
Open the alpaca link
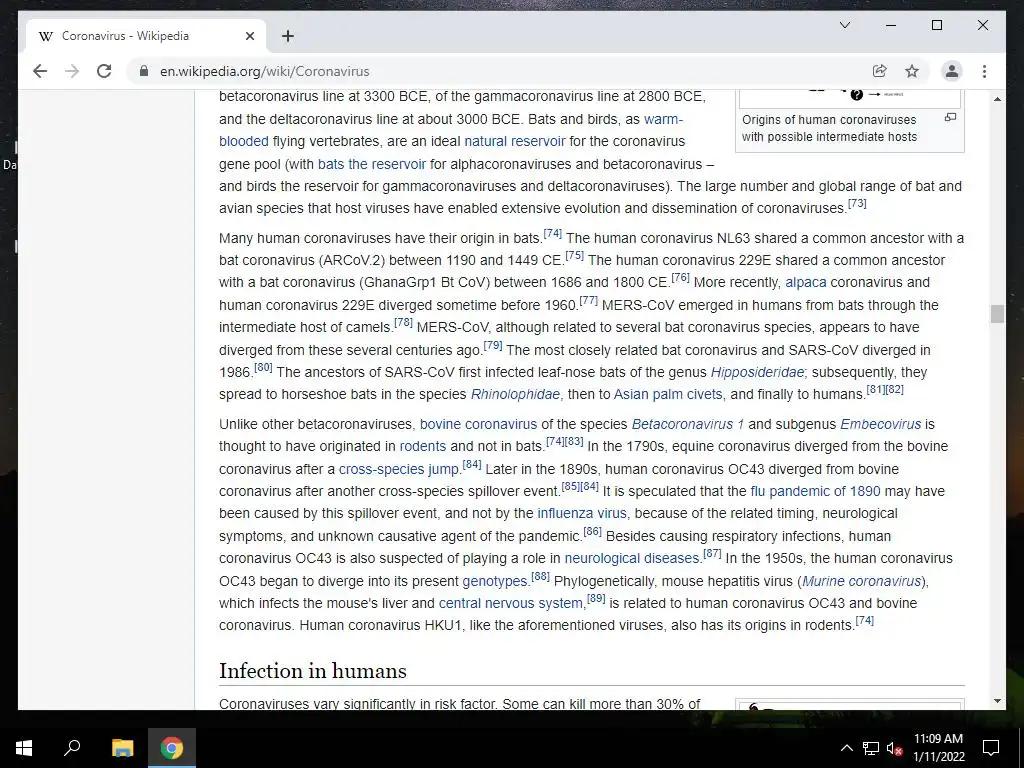805,282
